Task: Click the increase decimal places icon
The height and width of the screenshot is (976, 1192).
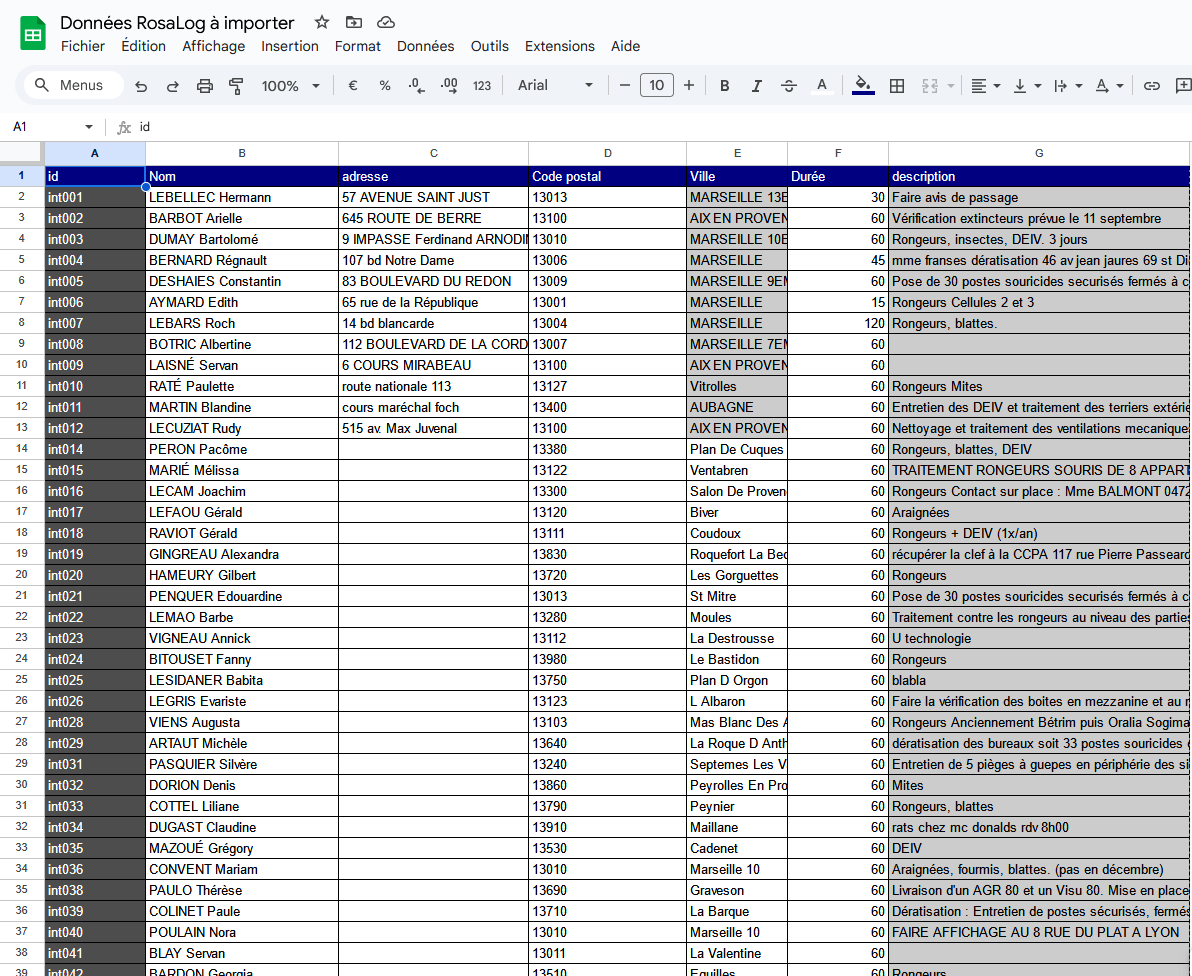Action: [x=449, y=86]
